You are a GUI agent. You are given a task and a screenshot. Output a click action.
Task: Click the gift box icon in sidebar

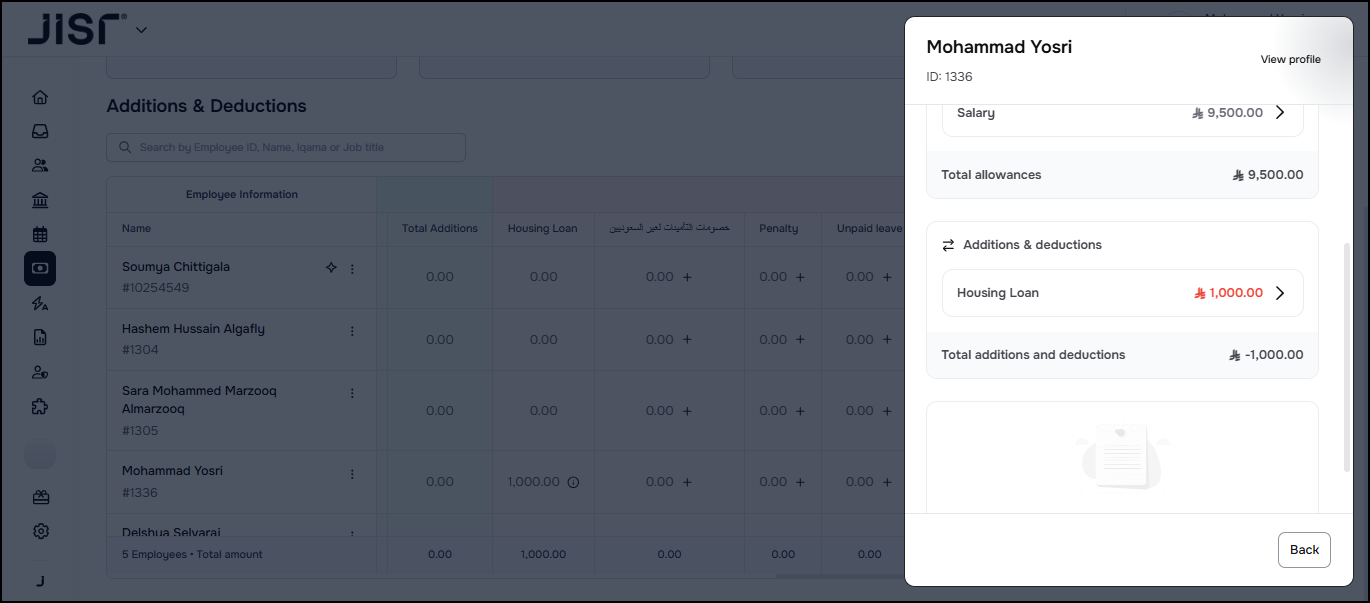click(x=40, y=497)
